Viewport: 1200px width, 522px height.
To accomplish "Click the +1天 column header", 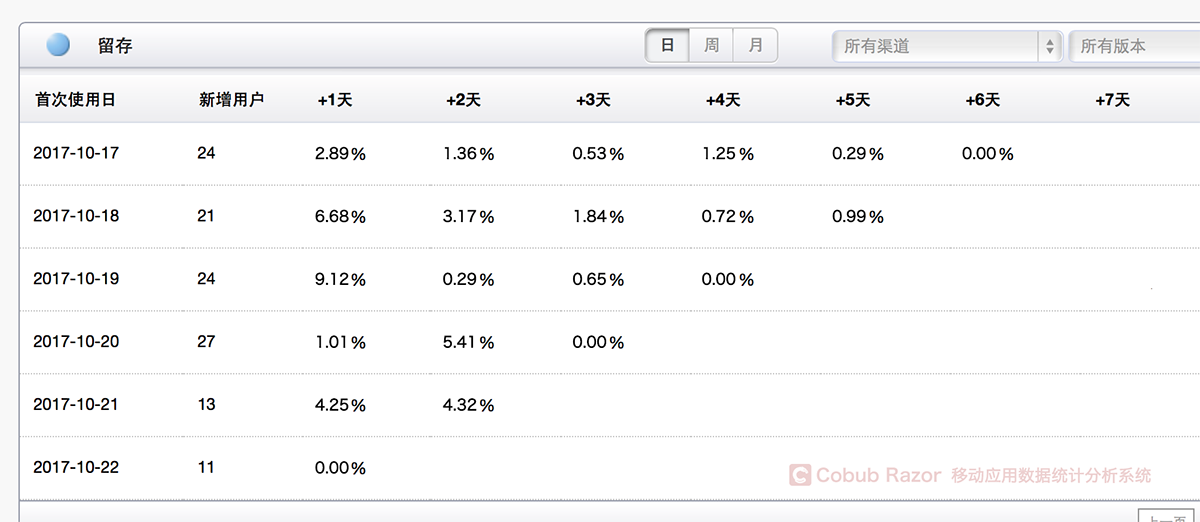I will tap(335, 100).
